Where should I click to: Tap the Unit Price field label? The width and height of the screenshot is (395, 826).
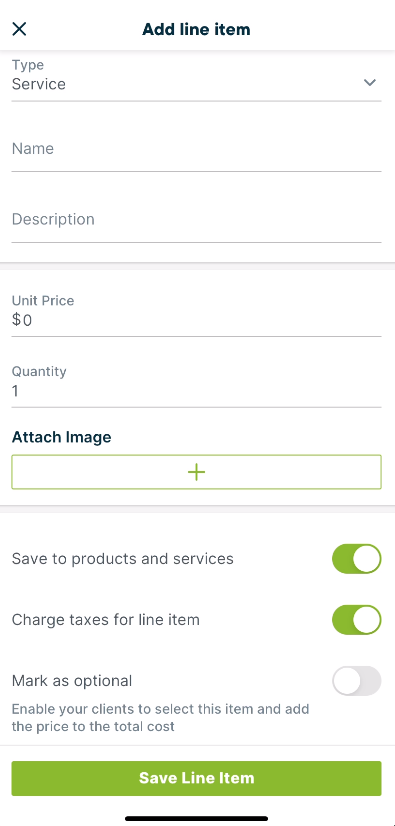point(43,301)
